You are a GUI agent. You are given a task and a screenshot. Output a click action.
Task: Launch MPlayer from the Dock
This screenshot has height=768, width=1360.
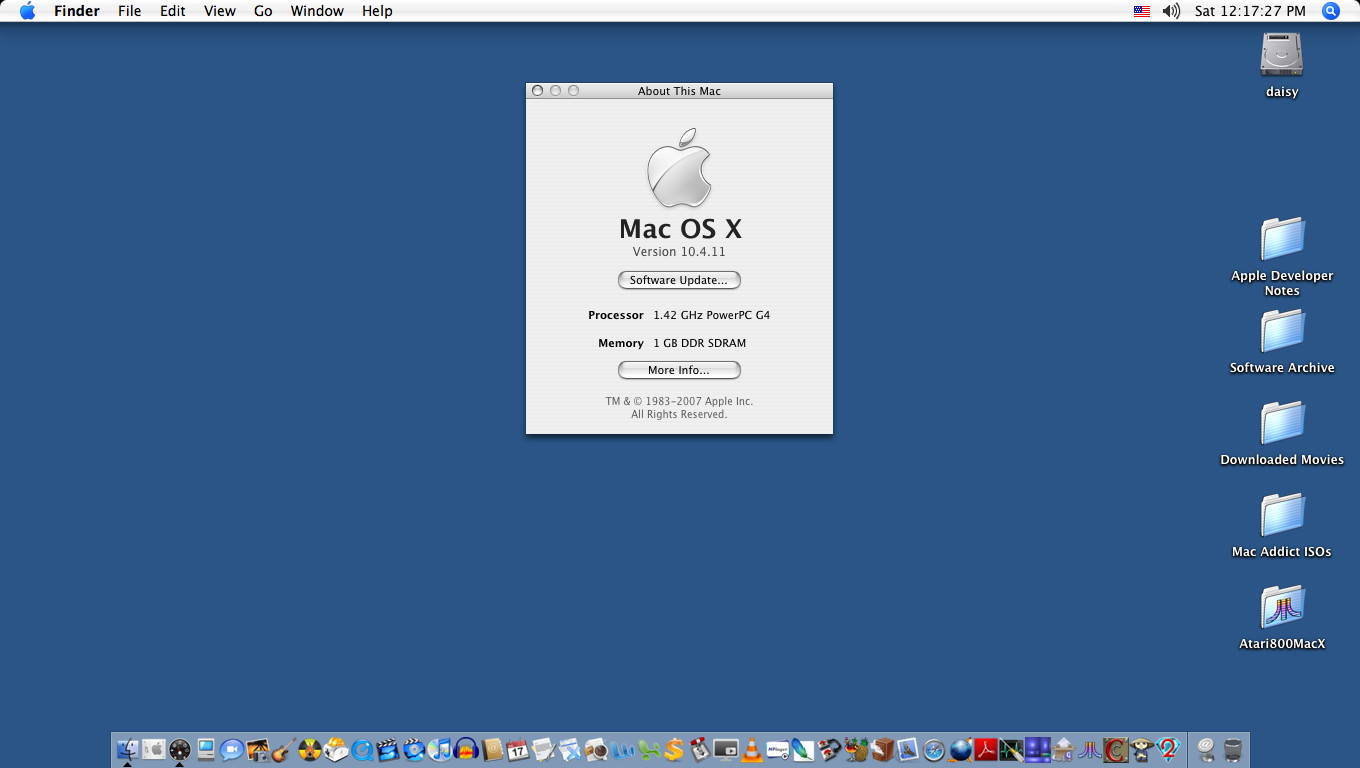[x=777, y=749]
